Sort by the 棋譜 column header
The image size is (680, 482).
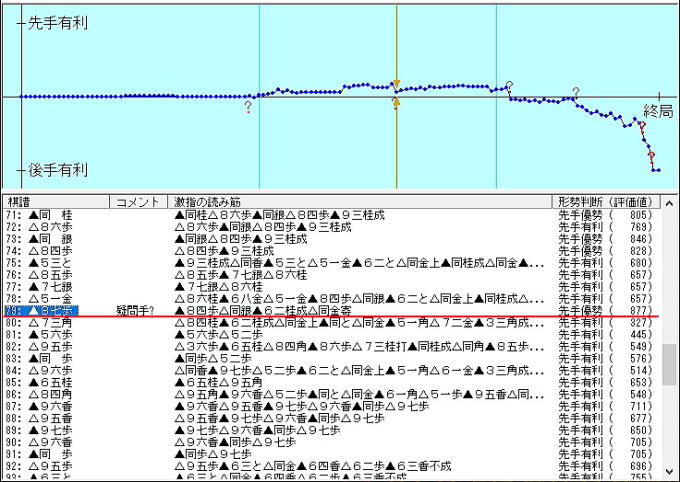[x=56, y=202]
